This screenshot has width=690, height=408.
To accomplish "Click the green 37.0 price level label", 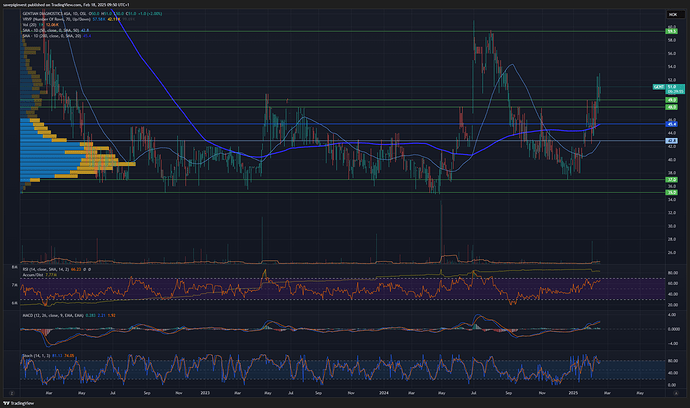I will tap(671, 180).
